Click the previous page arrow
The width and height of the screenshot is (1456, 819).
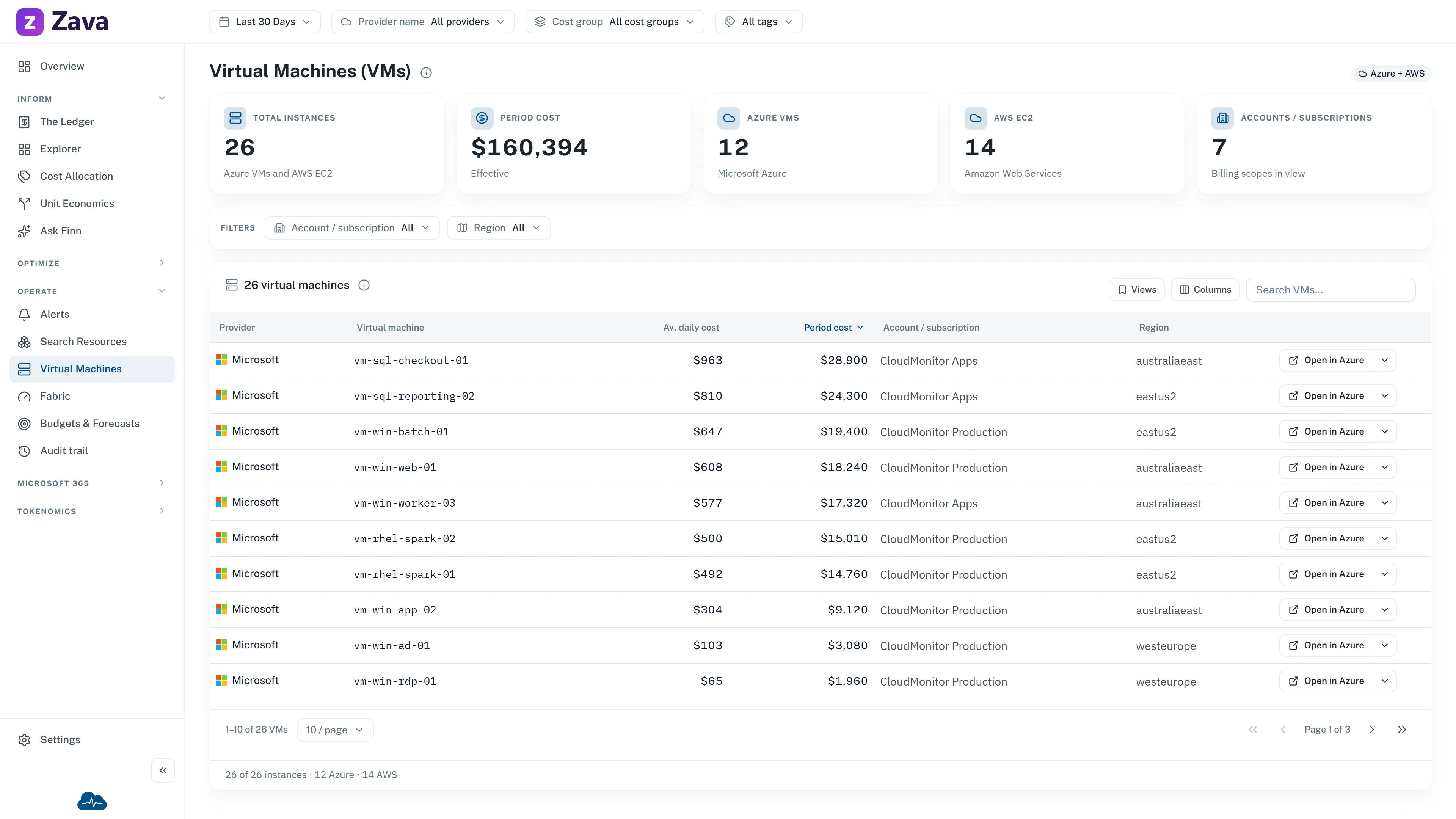click(1283, 730)
